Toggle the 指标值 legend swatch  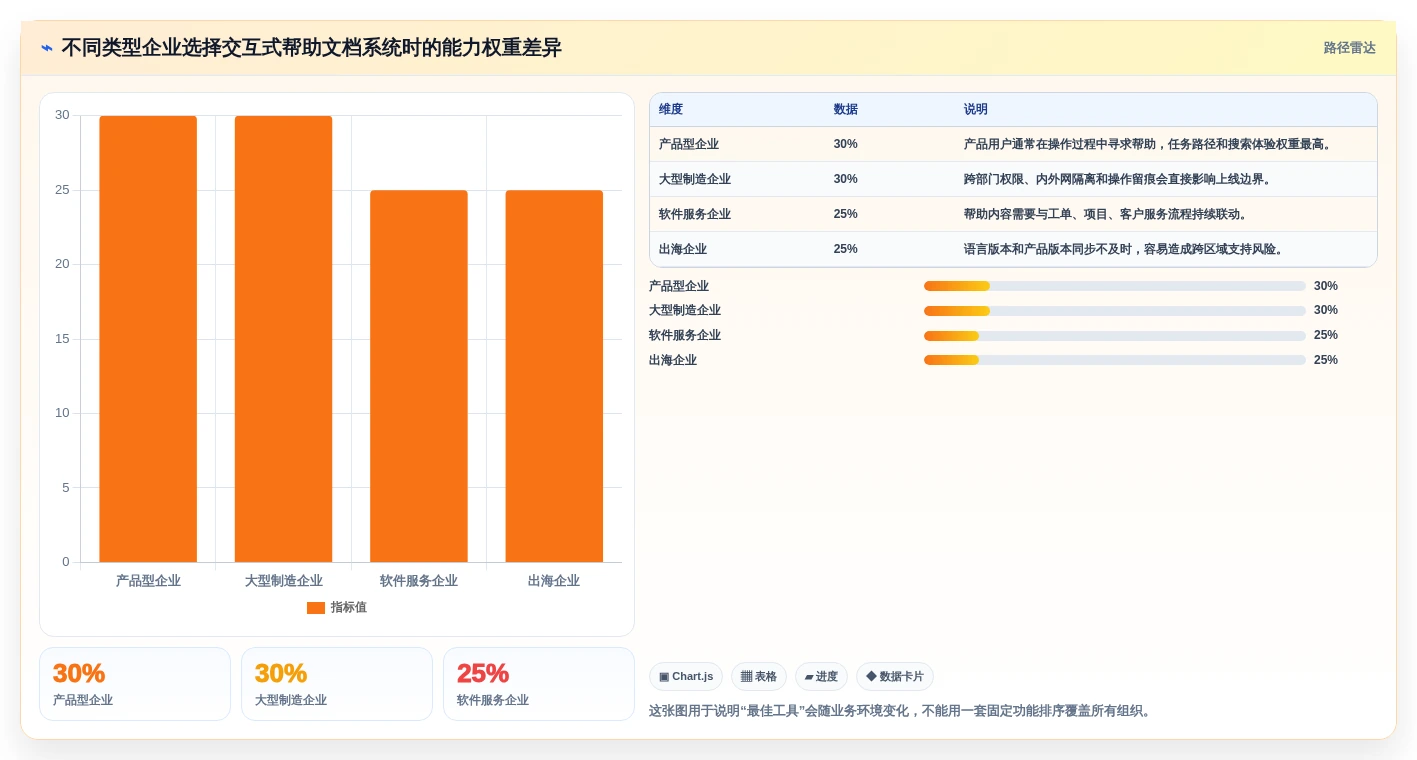click(x=316, y=608)
